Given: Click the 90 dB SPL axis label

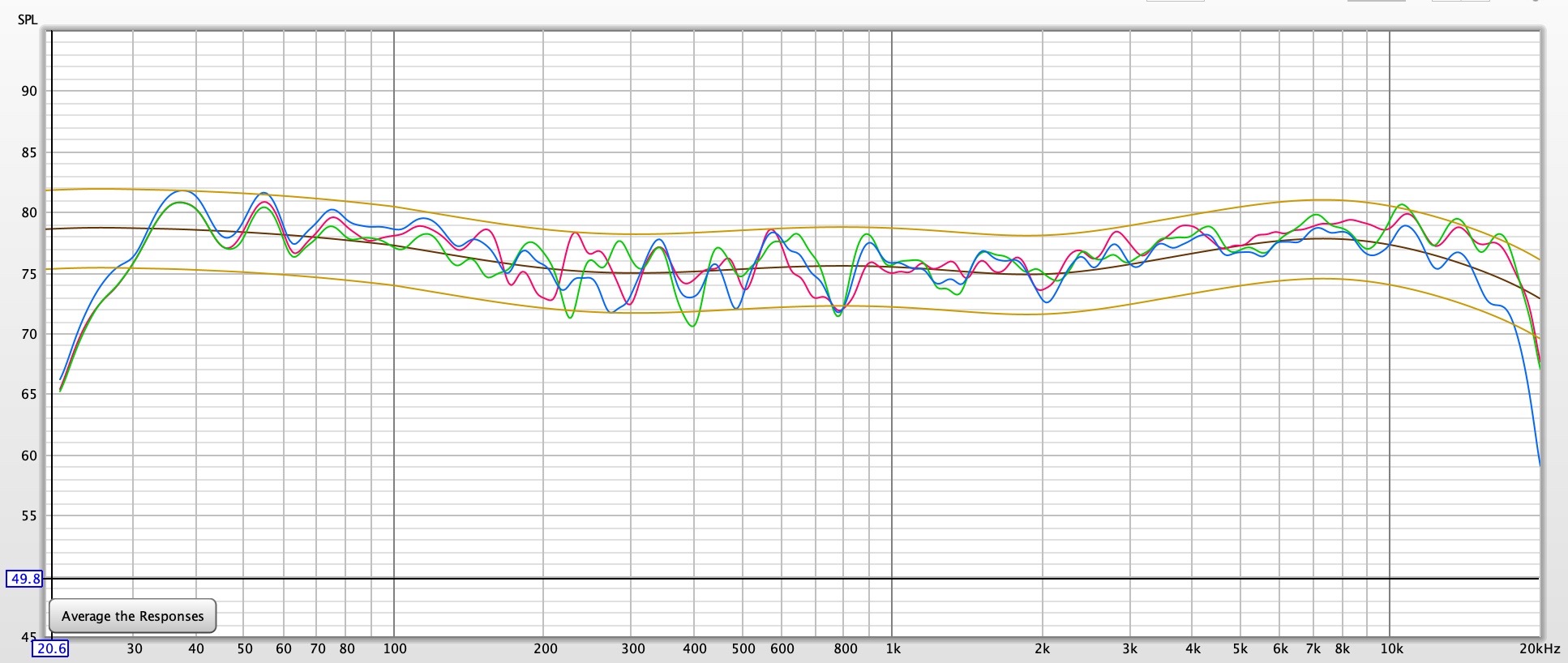Looking at the screenshot, I should (x=29, y=91).
